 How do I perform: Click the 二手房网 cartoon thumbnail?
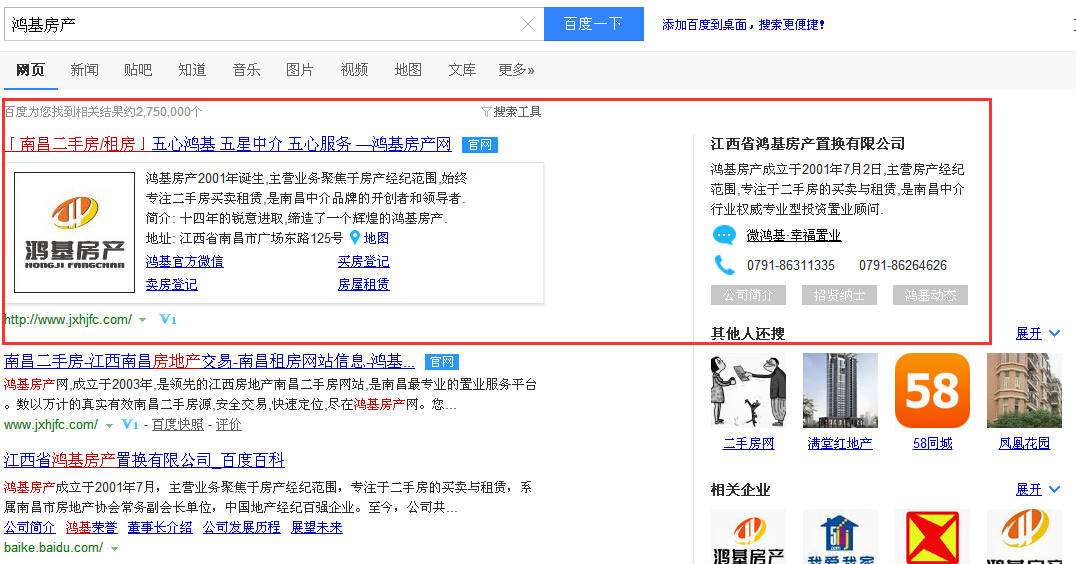749,391
